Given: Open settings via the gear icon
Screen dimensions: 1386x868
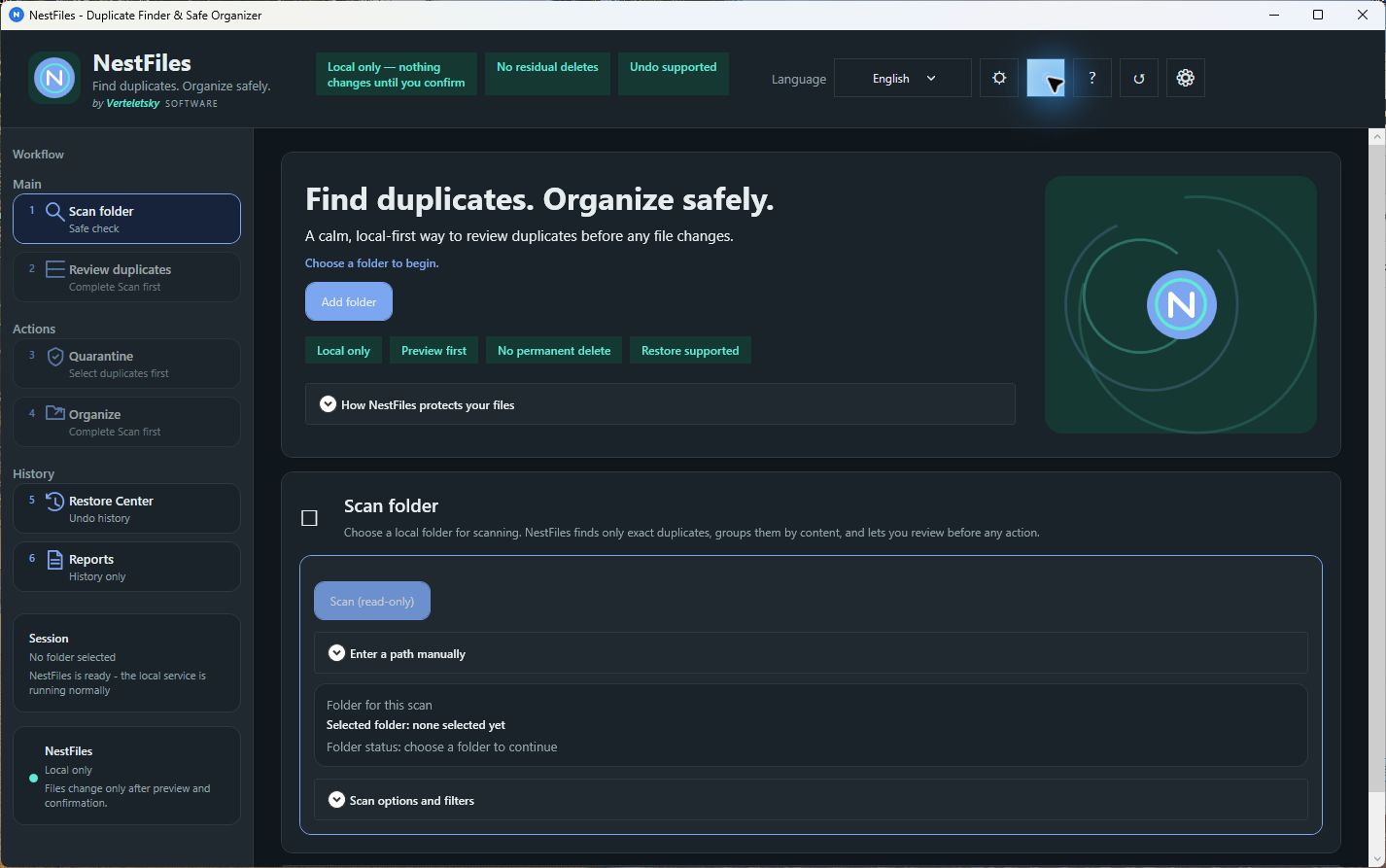Looking at the screenshot, I should tap(1186, 78).
